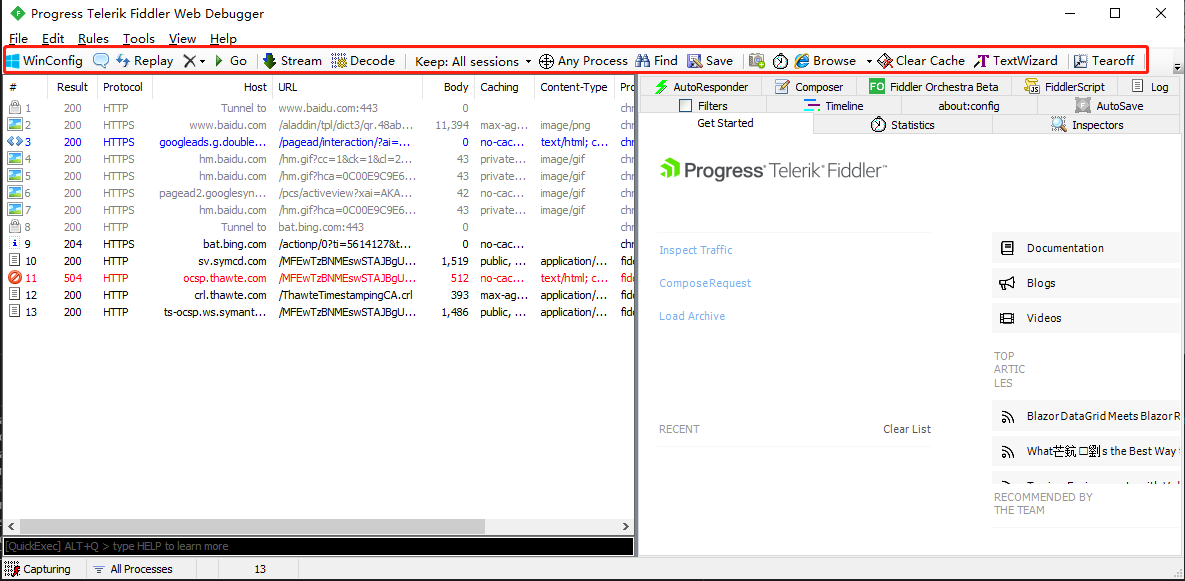Open the Documentation resource
Viewport: 1185px width, 581px height.
point(1085,248)
